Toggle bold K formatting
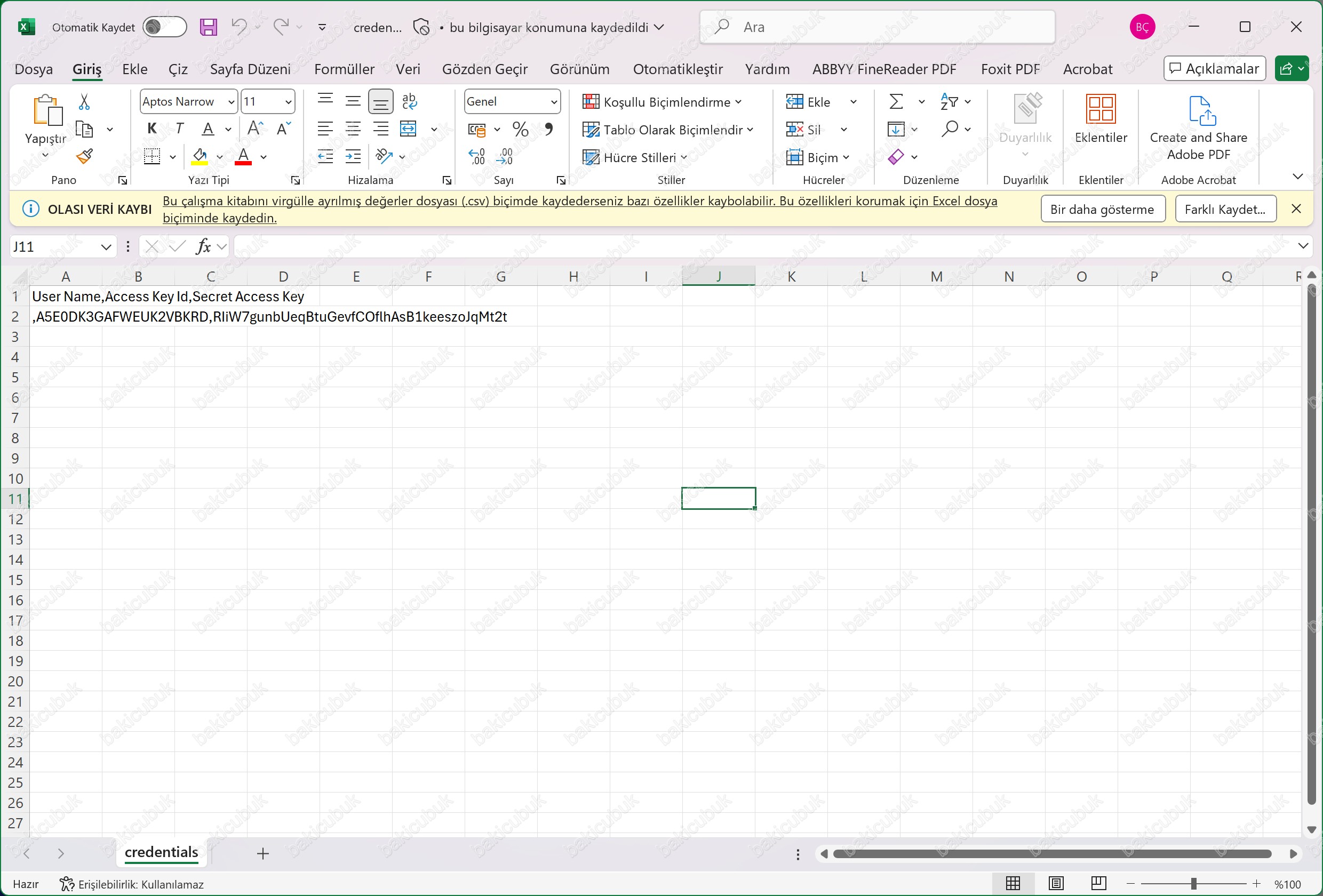Image resolution: width=1323 pixels, height=896 pixels. tap(152, 129)
